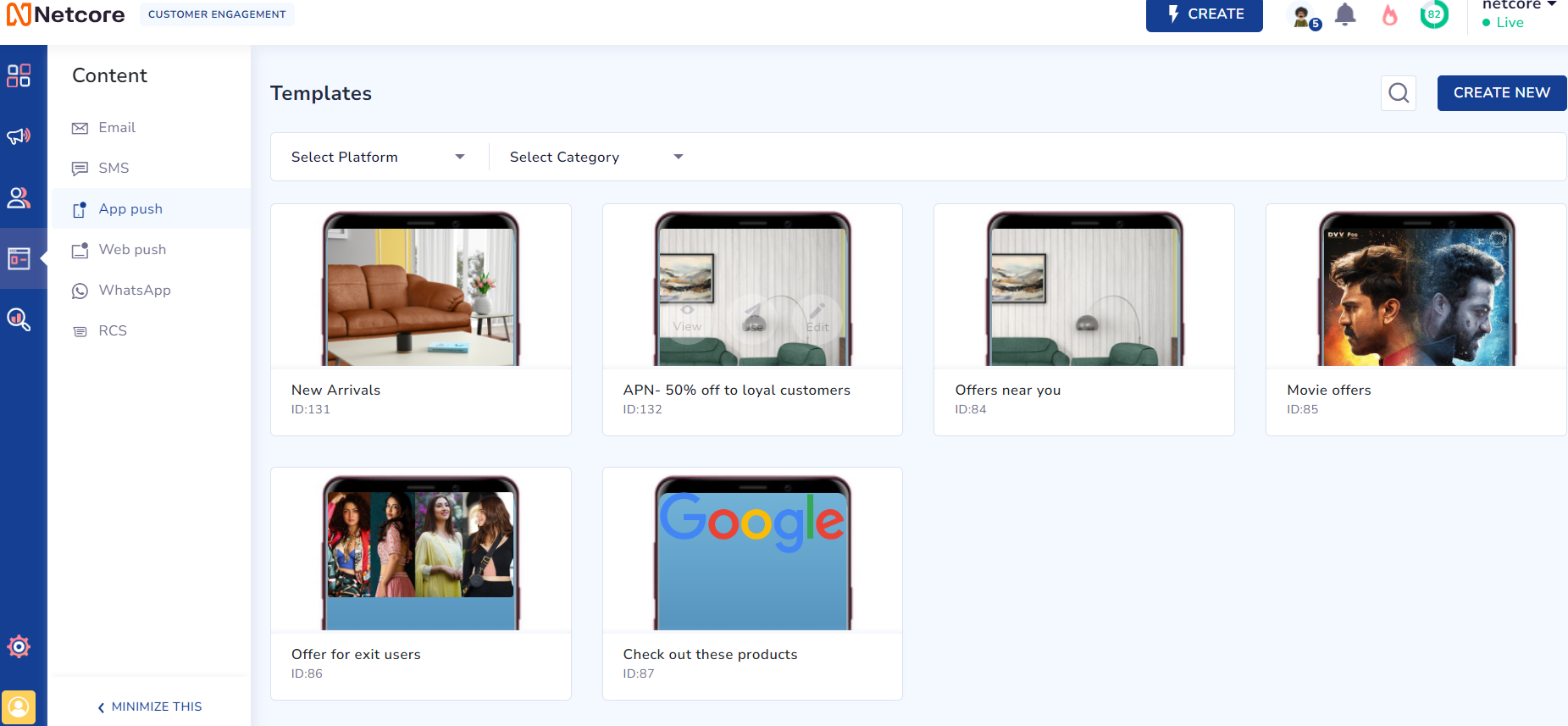Click the RCS icon in Content menu
The image size is (1568, 726).
click(80, 331)
